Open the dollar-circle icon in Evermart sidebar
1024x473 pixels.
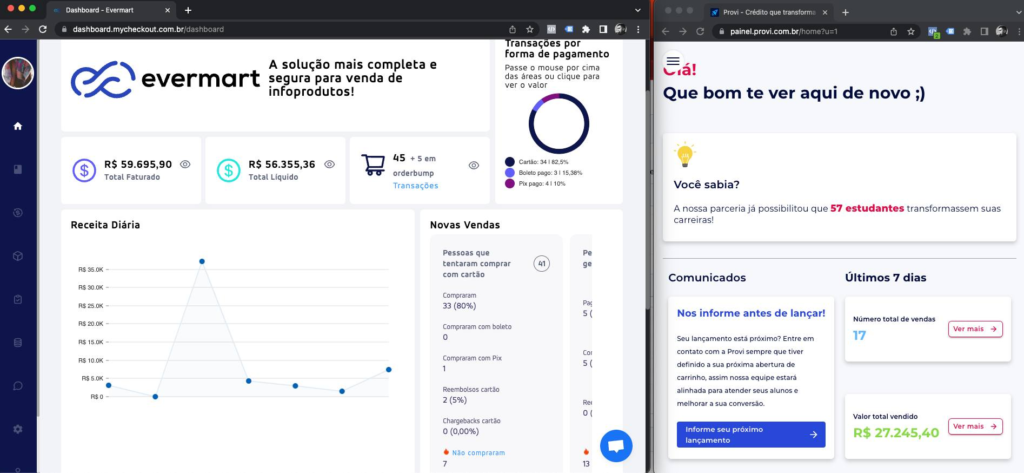tap(18, 212)
